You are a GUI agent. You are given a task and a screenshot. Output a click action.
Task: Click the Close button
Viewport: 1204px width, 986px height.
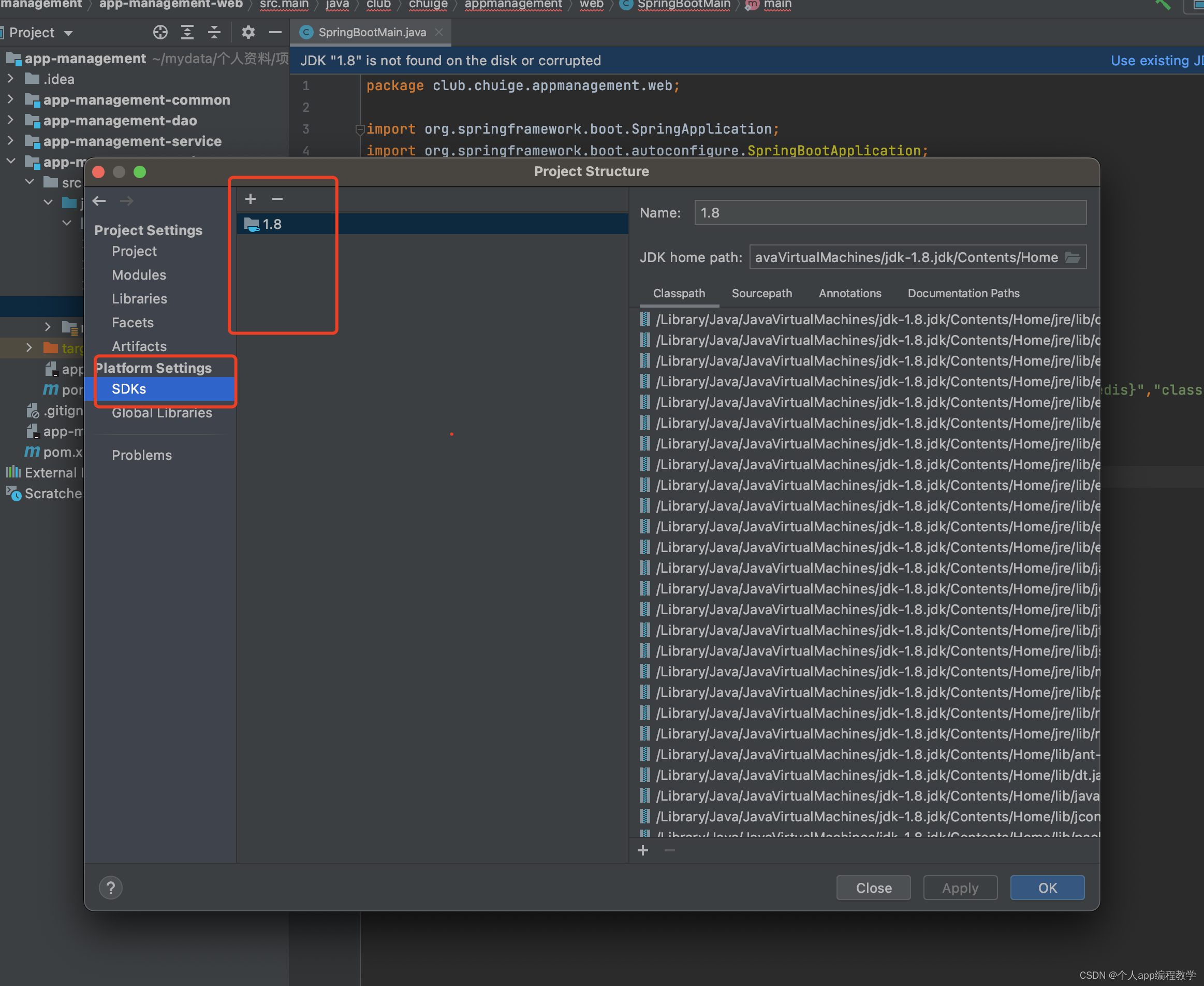coord(873,888)
